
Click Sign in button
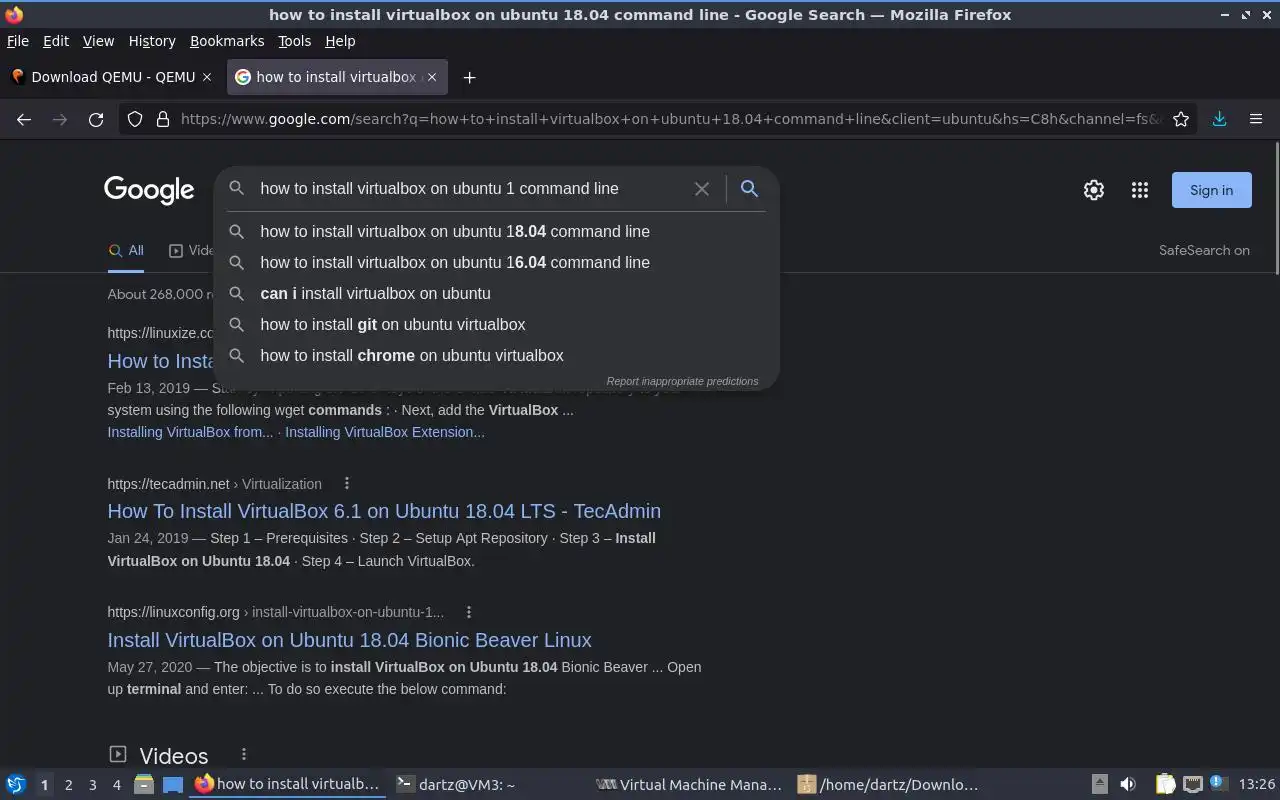tap(1211, 190)
